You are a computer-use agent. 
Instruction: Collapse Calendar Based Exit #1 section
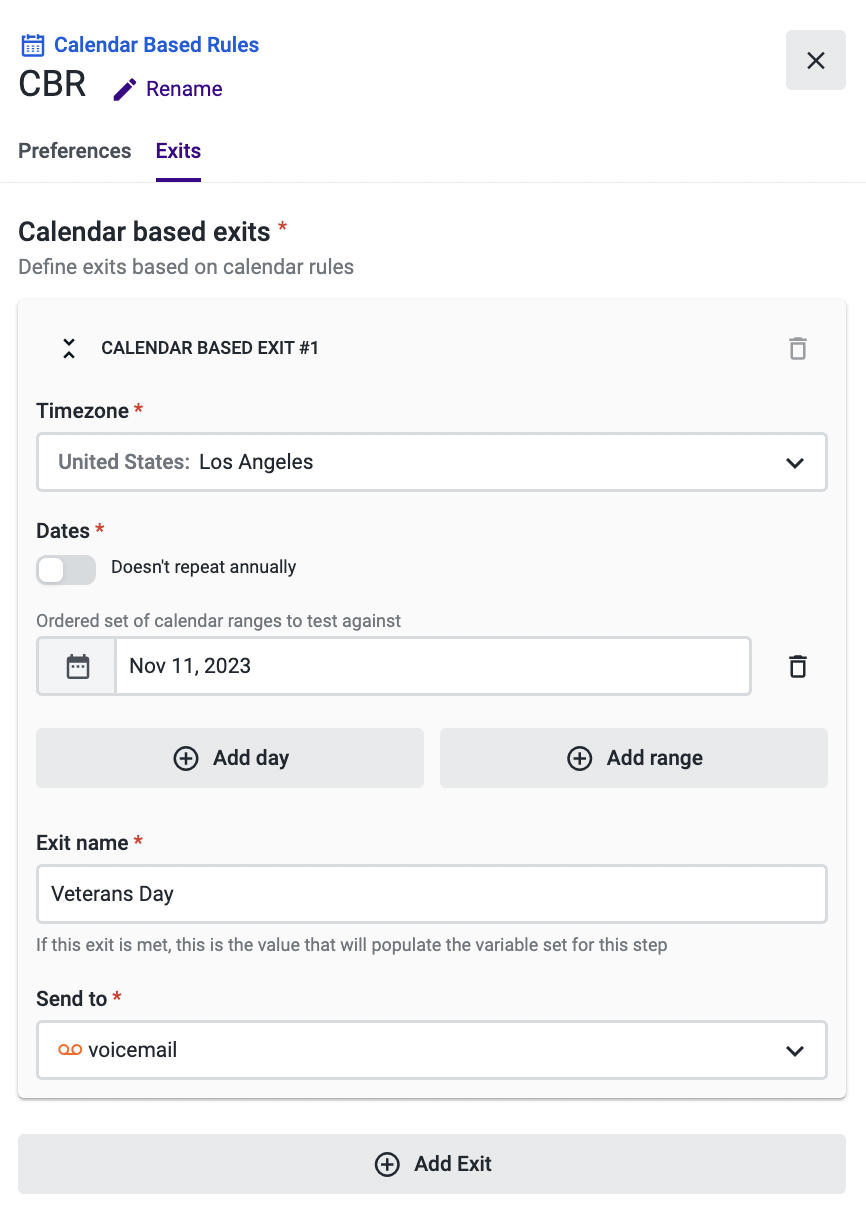(x=69, y=348)
